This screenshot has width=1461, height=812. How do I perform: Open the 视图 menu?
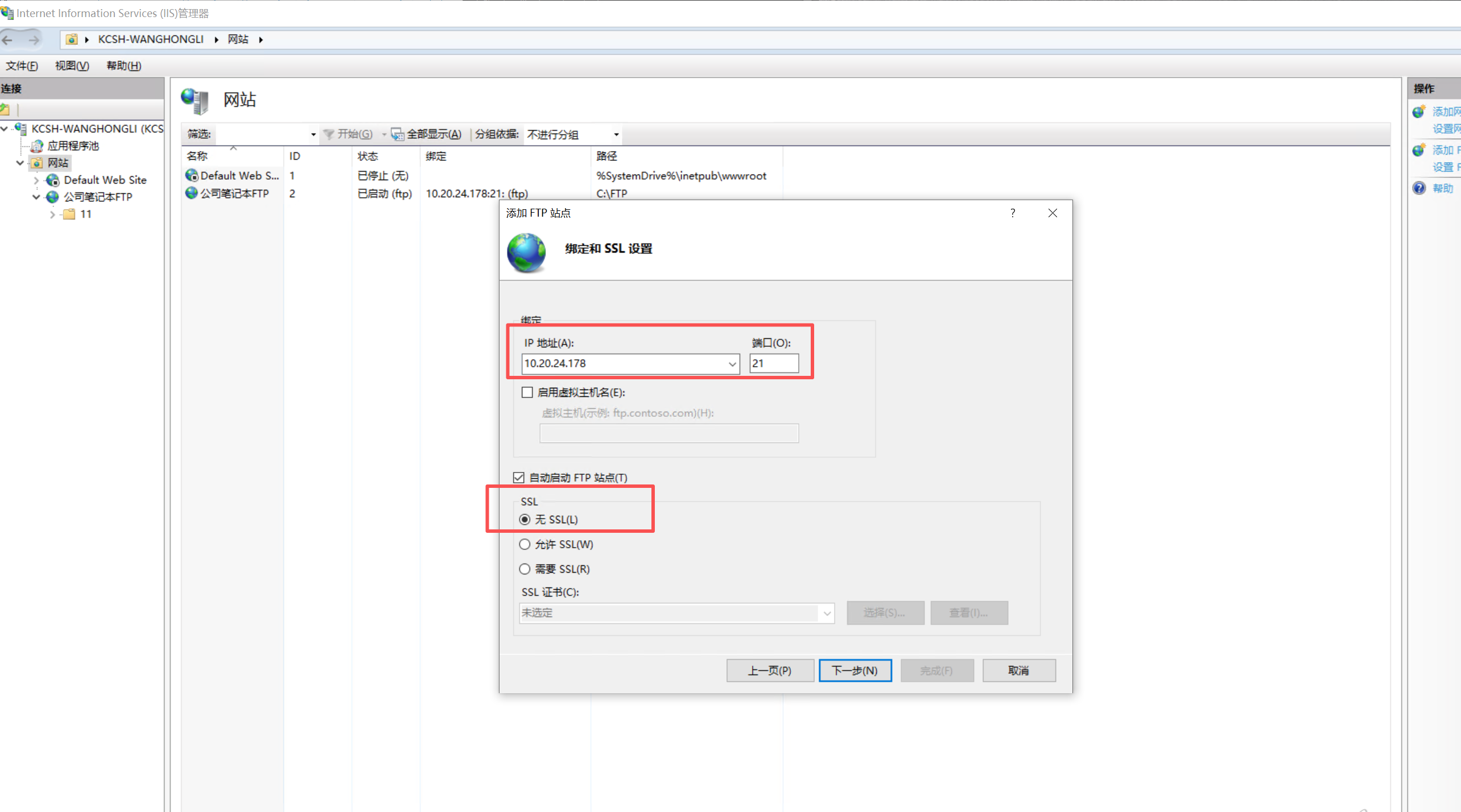point(72,66)
